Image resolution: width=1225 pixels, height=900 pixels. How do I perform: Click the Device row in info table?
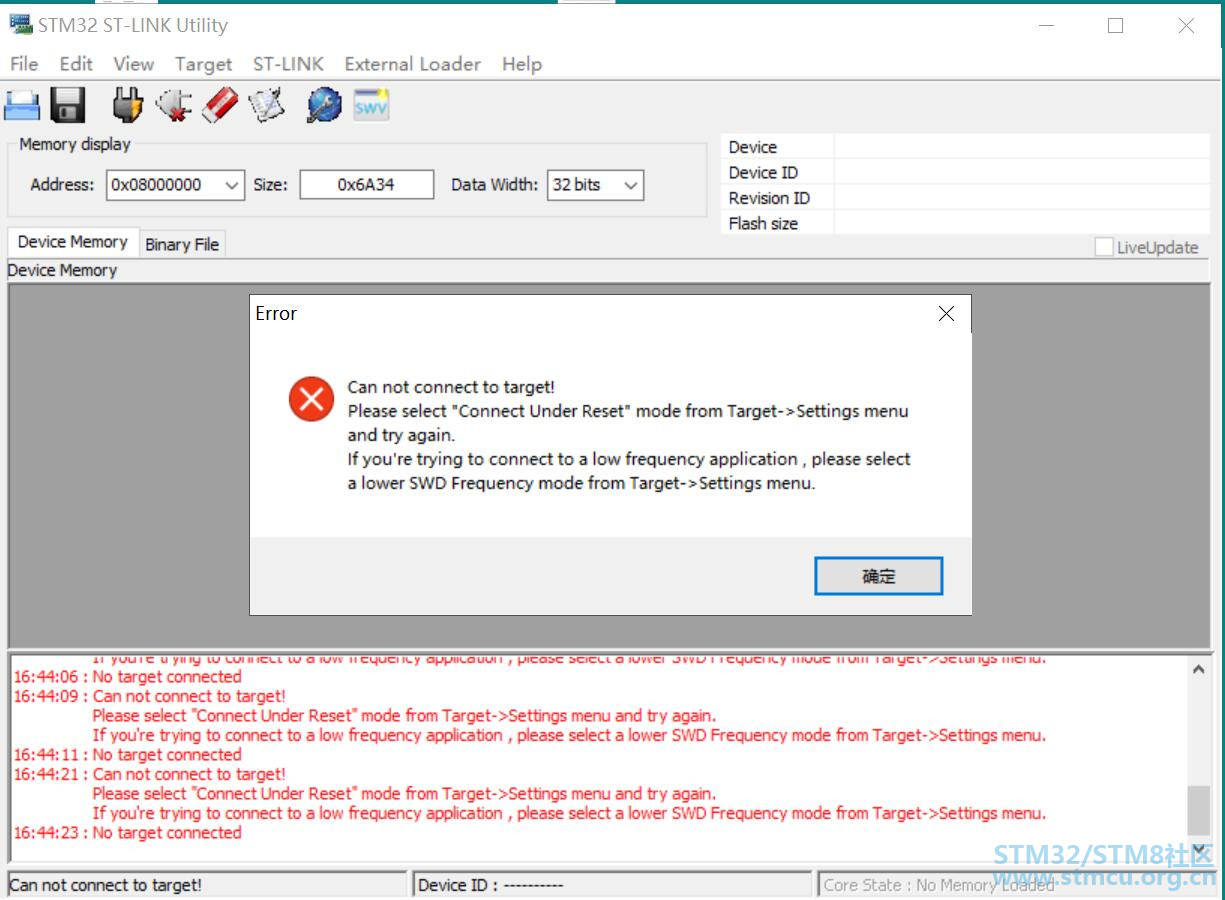point(965,147)
